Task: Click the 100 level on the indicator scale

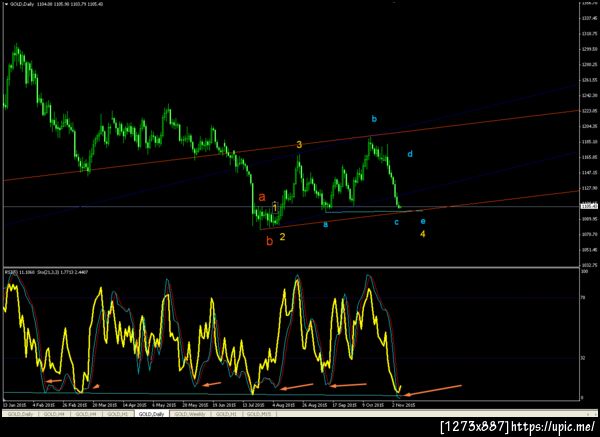Action: pos(585,271)
